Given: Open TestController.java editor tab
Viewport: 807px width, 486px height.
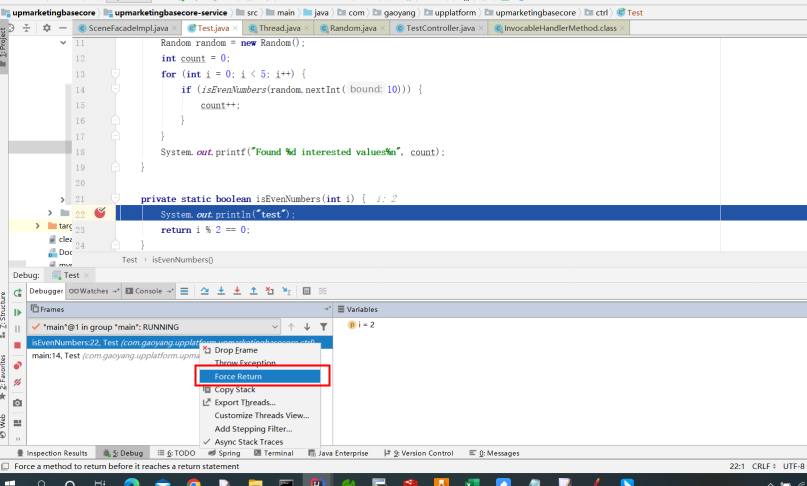Looking at the screenshot, I should pos(441,28).
